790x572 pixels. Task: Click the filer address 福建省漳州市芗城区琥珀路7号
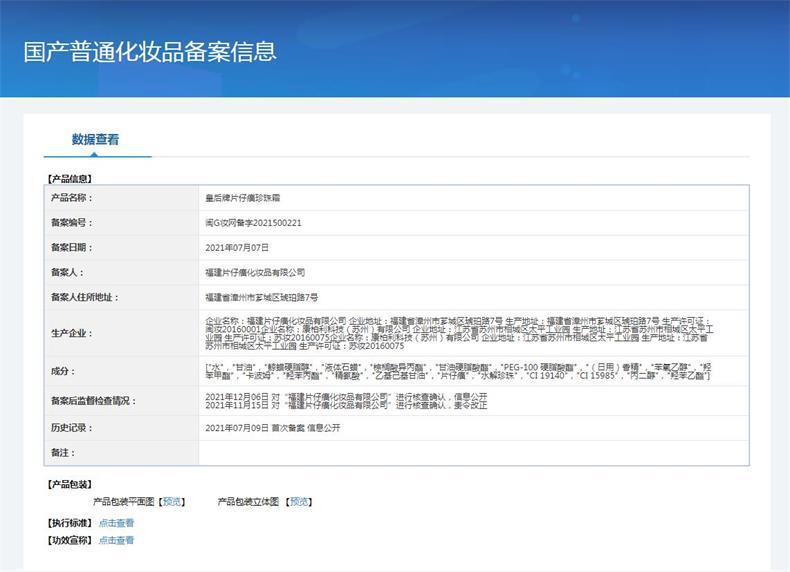coord(261,297)
